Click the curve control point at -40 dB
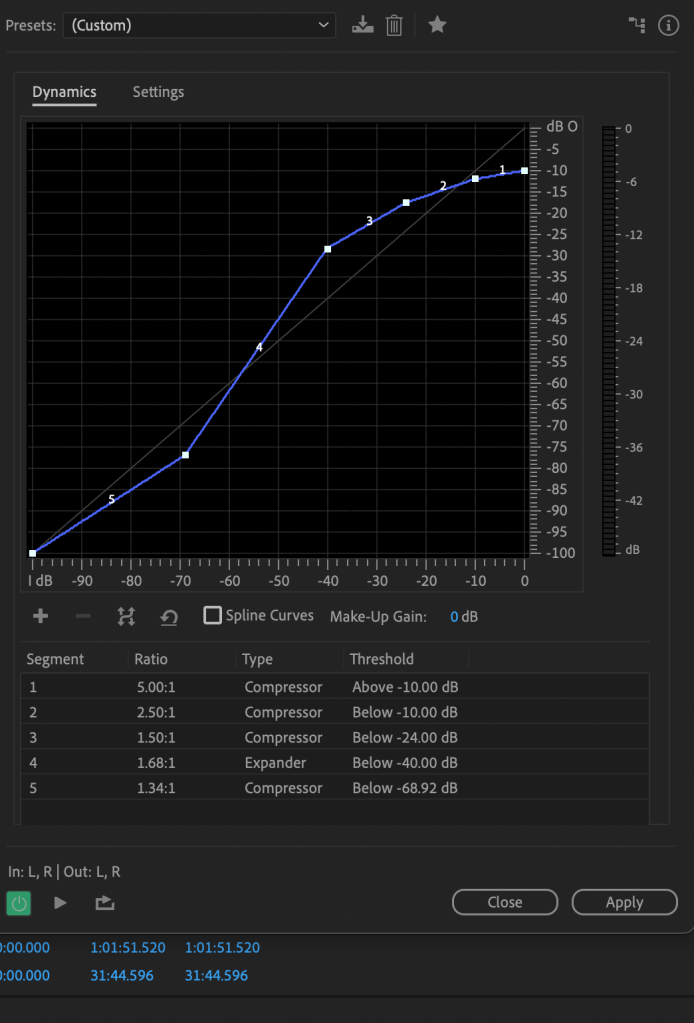The width and height of the screenshot is (694, 1023). 327,249
